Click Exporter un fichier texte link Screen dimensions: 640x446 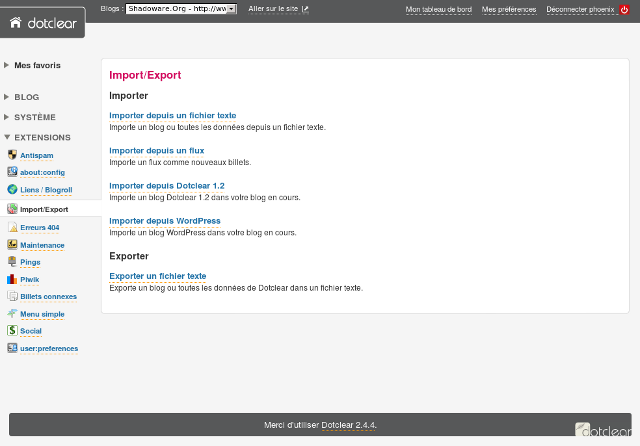coord(158,276)
